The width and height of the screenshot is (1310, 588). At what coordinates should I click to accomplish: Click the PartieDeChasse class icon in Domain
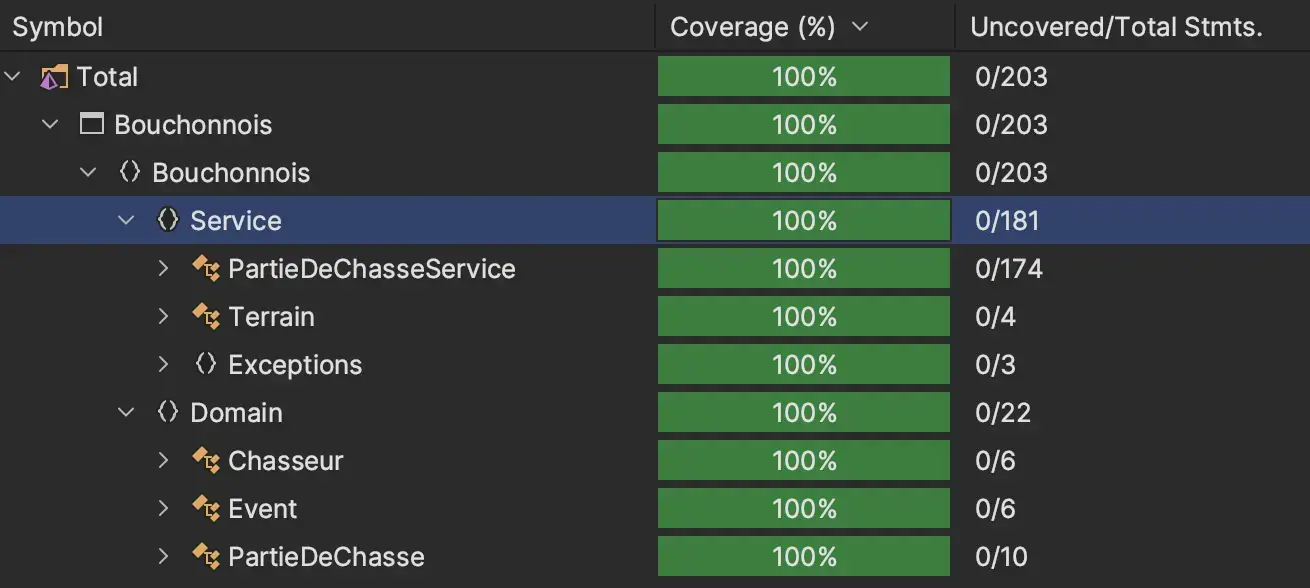point(206,557)
